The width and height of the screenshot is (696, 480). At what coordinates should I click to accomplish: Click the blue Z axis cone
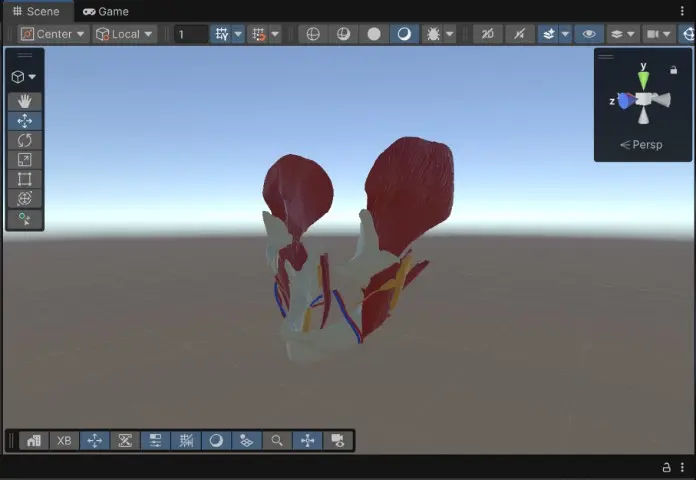626,101
